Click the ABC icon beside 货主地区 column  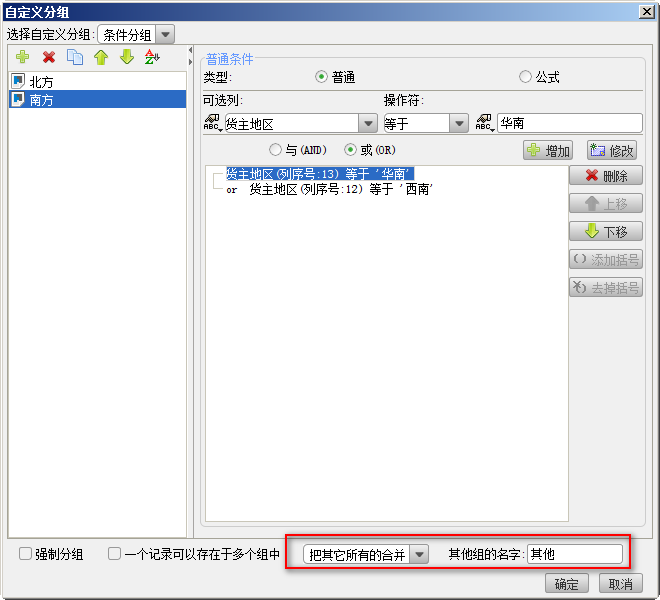pos(213,123)
